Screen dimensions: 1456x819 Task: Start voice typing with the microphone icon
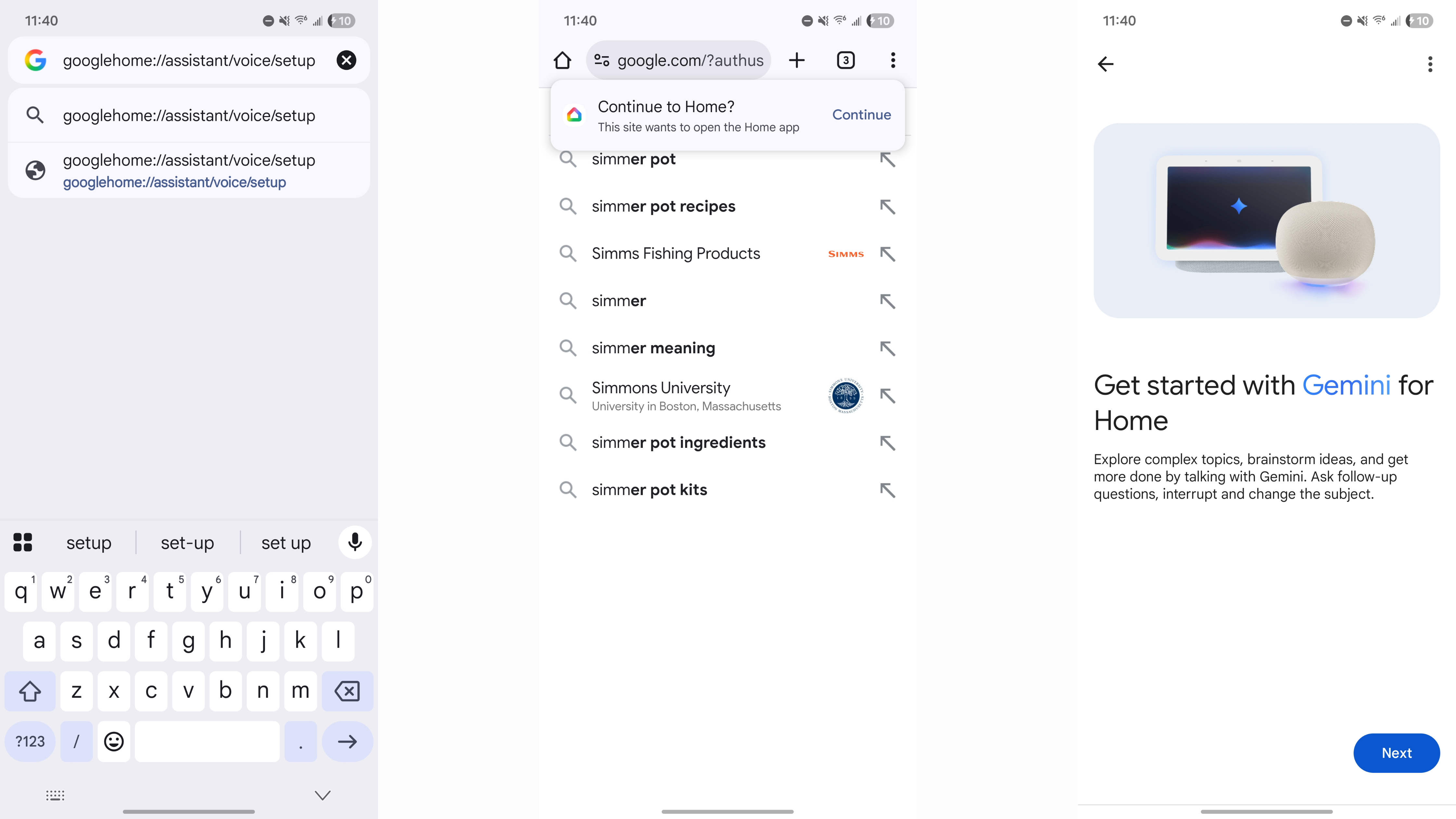355,543
